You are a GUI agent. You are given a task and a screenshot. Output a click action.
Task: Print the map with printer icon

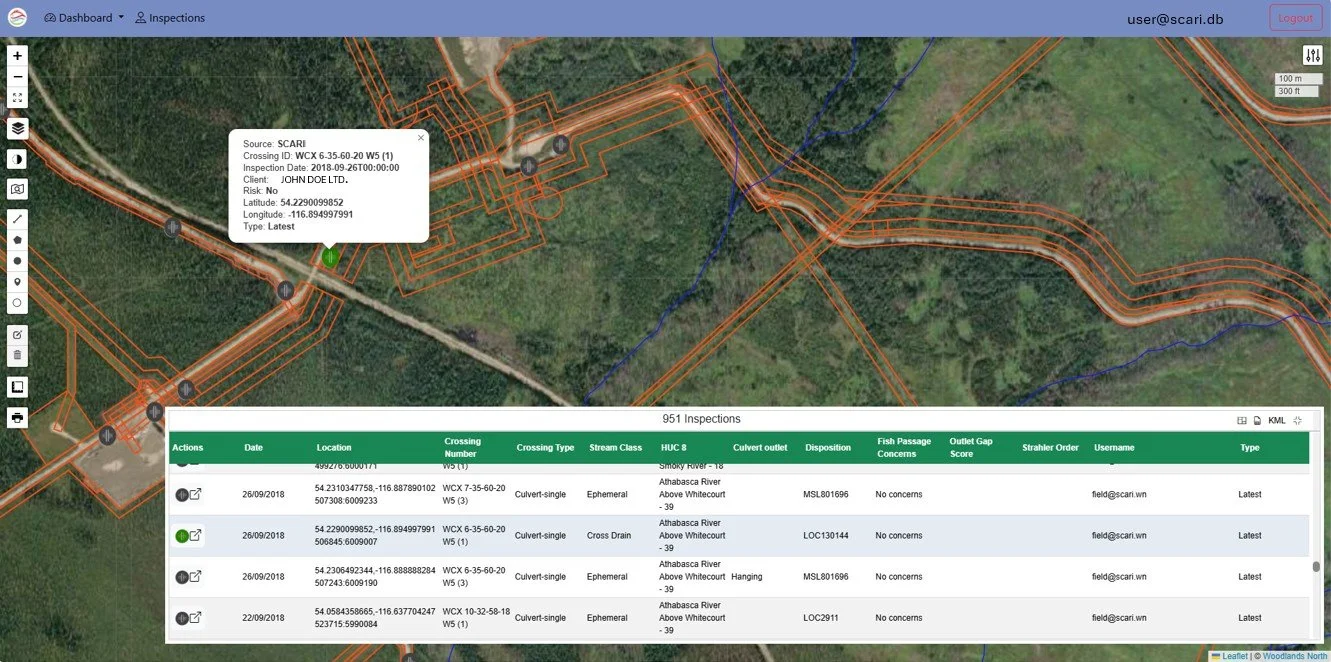point(17,417)
